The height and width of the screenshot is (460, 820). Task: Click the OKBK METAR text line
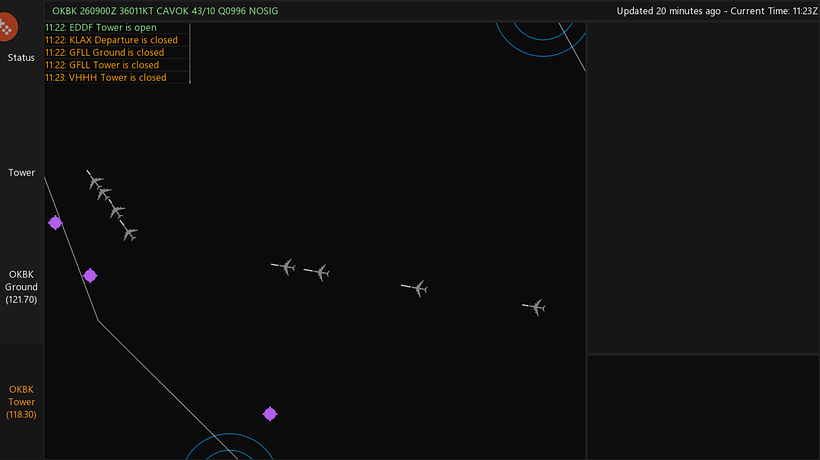[165, 11]
